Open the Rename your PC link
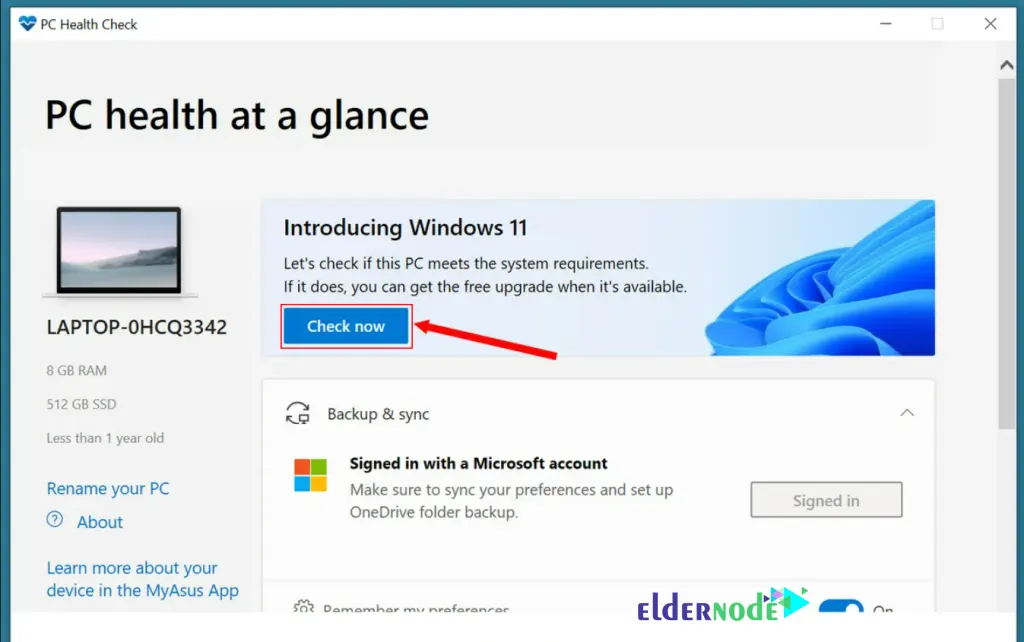This screenshot has width=1024, height=642. (x=108, y=489)
